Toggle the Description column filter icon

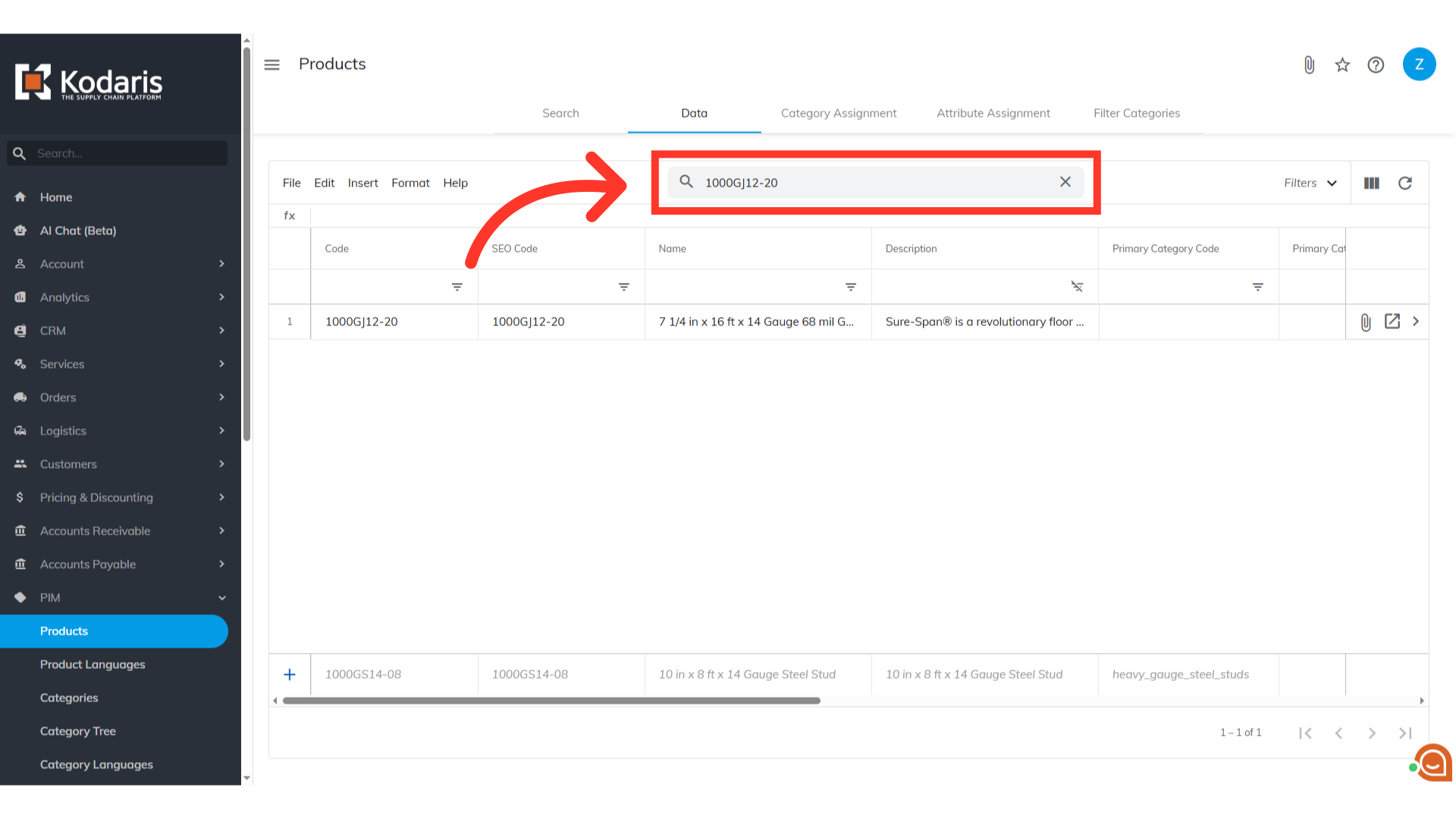[x=1077, y=287]
